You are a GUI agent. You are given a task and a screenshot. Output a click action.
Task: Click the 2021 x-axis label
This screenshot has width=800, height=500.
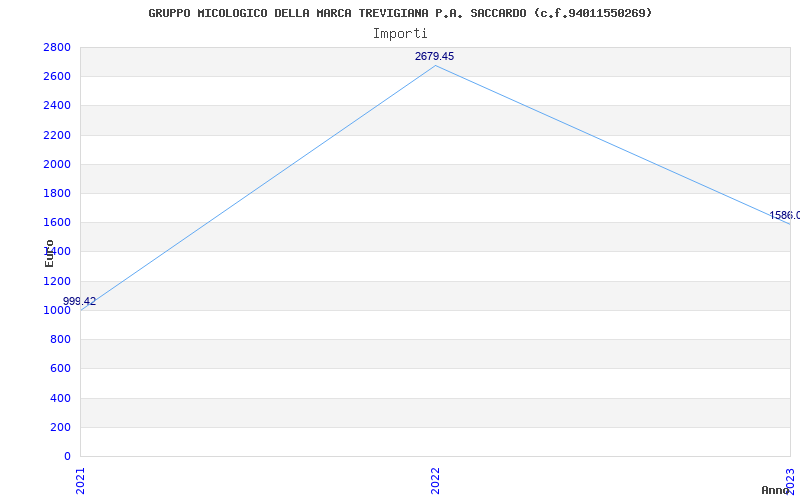[80, 481]
